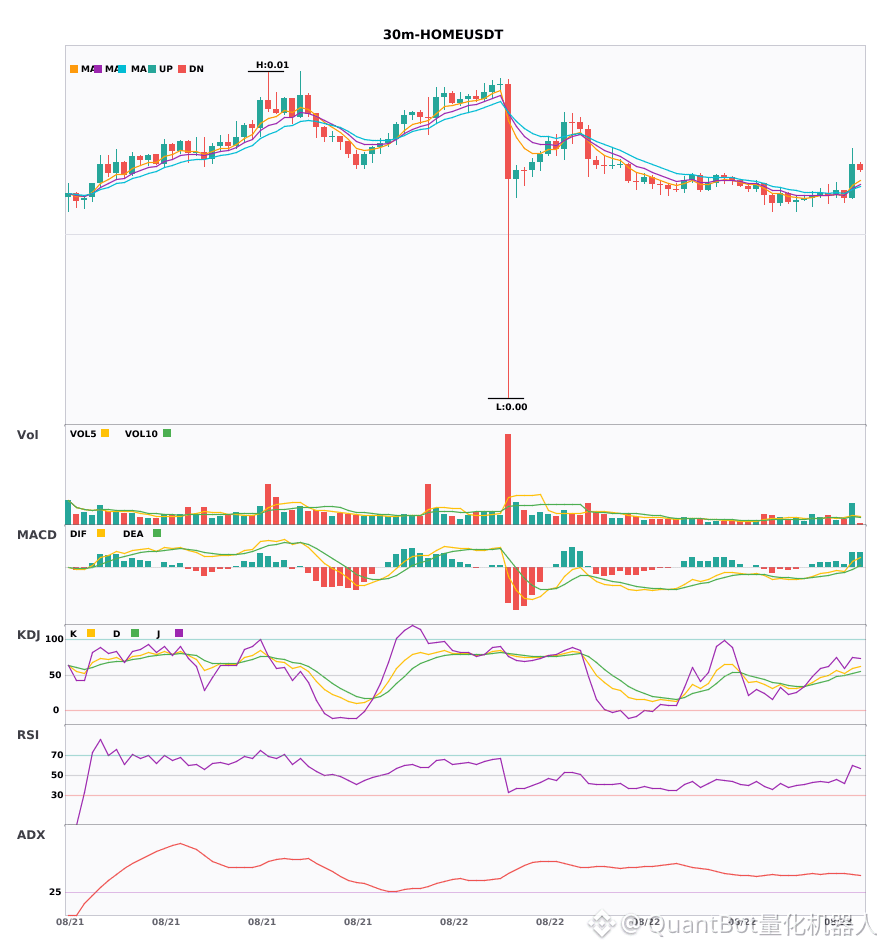Click the DN legend text
This screenshot has width=885, height=950.
196,69
